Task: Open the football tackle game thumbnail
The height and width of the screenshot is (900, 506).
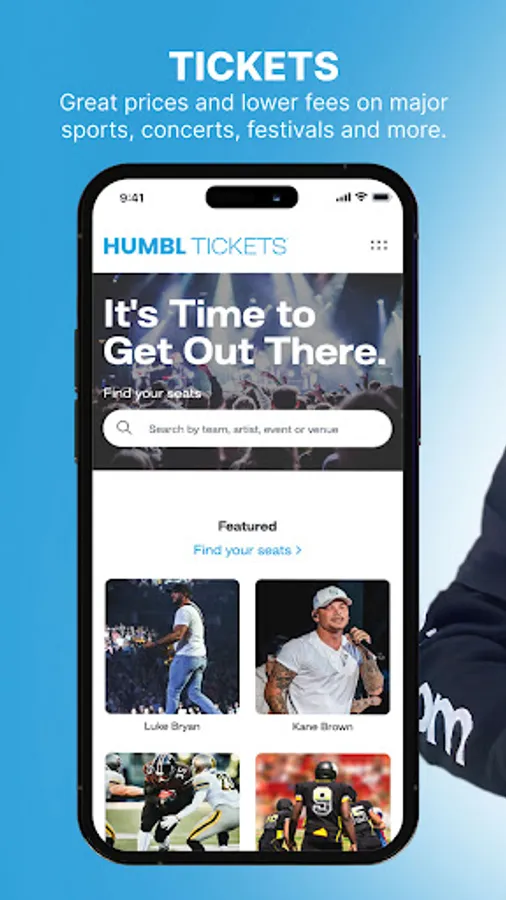Action: tap(172, 802)
